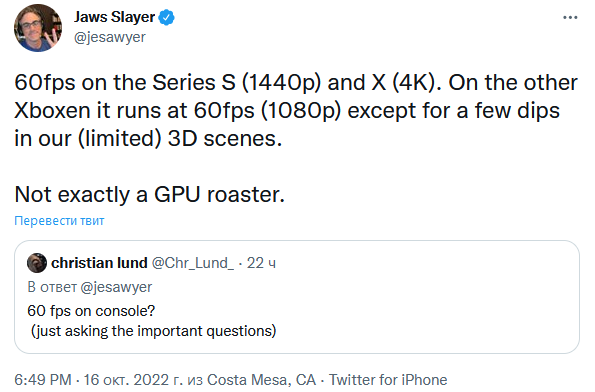This screenshot has height=392, width=595.
Task: Click Перевести твит to translate the tweet
Action: coord(59,220)
